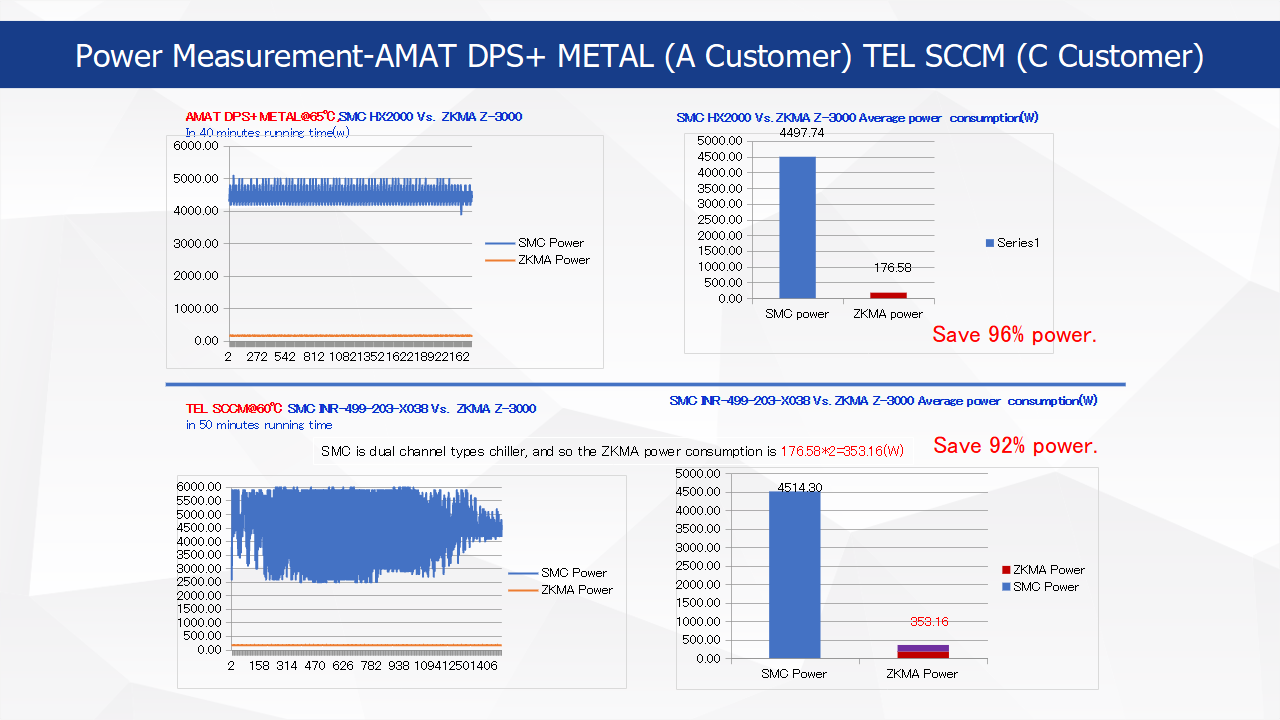Image resolution: width=1280 pixels, height=720 pixels.
Task: Click the blue SMC bar labeled 4514.30
Action: pos(794,574)
